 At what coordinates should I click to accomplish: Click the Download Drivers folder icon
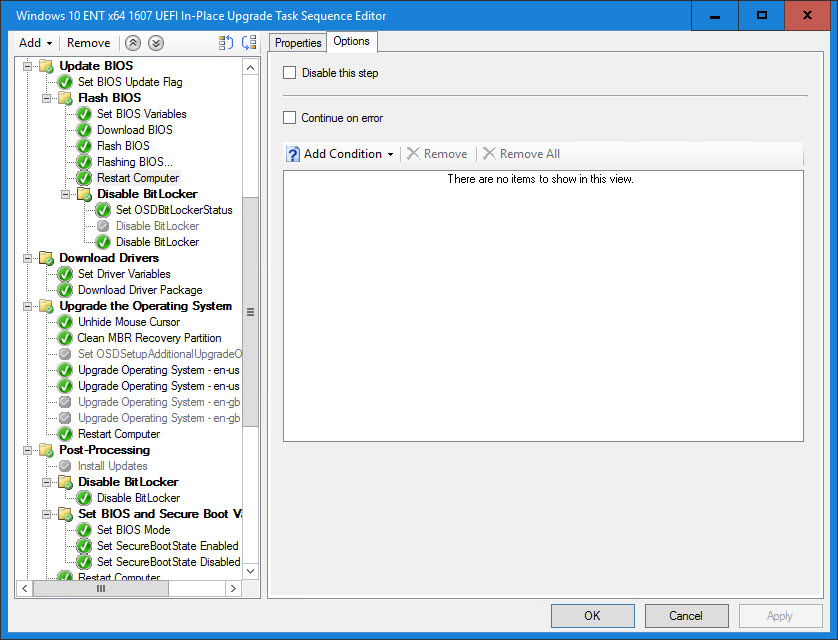click(x=46, y=258)
